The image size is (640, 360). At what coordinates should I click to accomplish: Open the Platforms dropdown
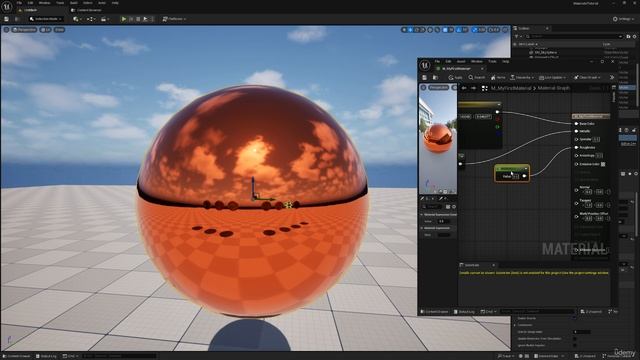click(x=174, y=19)
